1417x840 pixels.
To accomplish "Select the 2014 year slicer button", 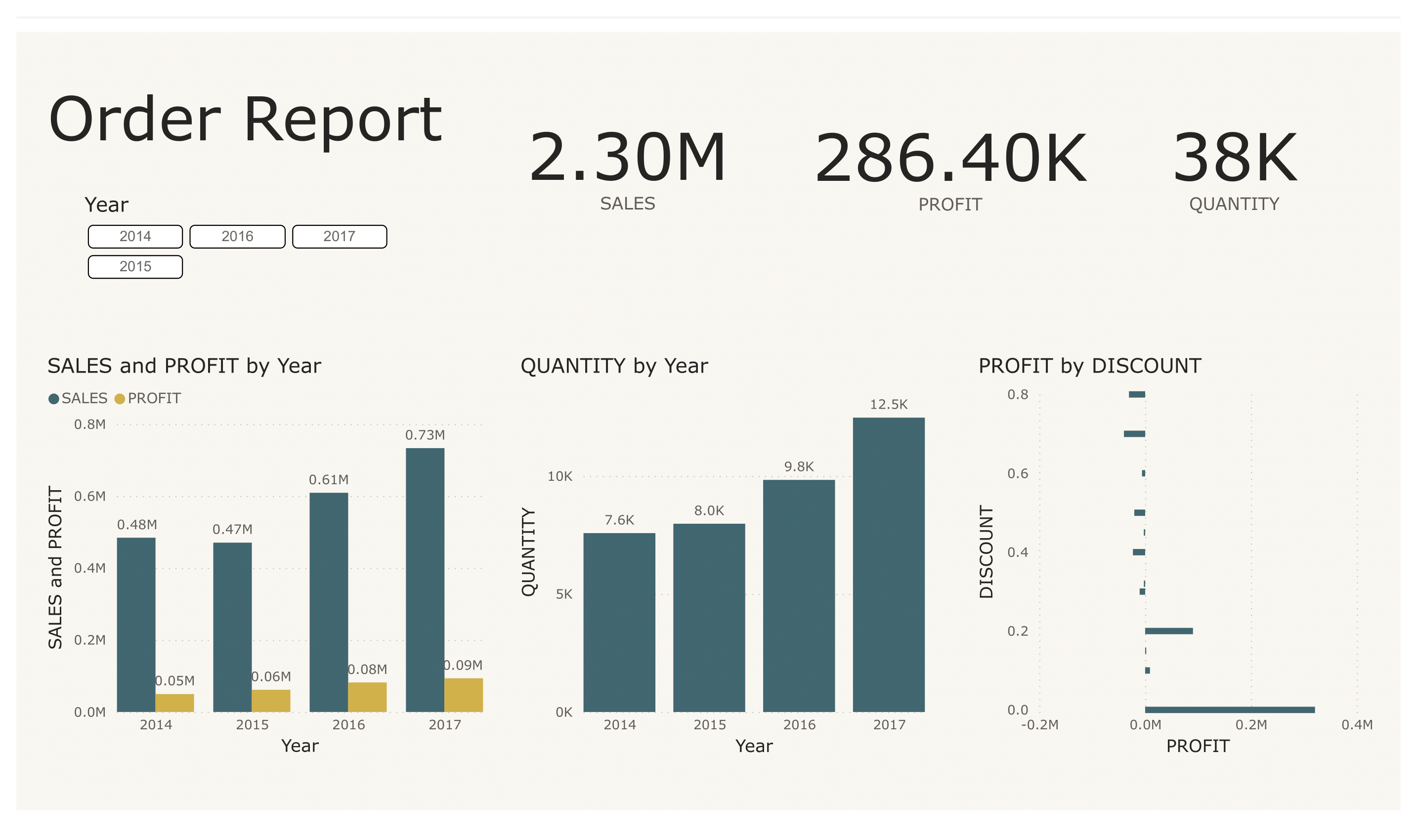I will tap(135, 237).
